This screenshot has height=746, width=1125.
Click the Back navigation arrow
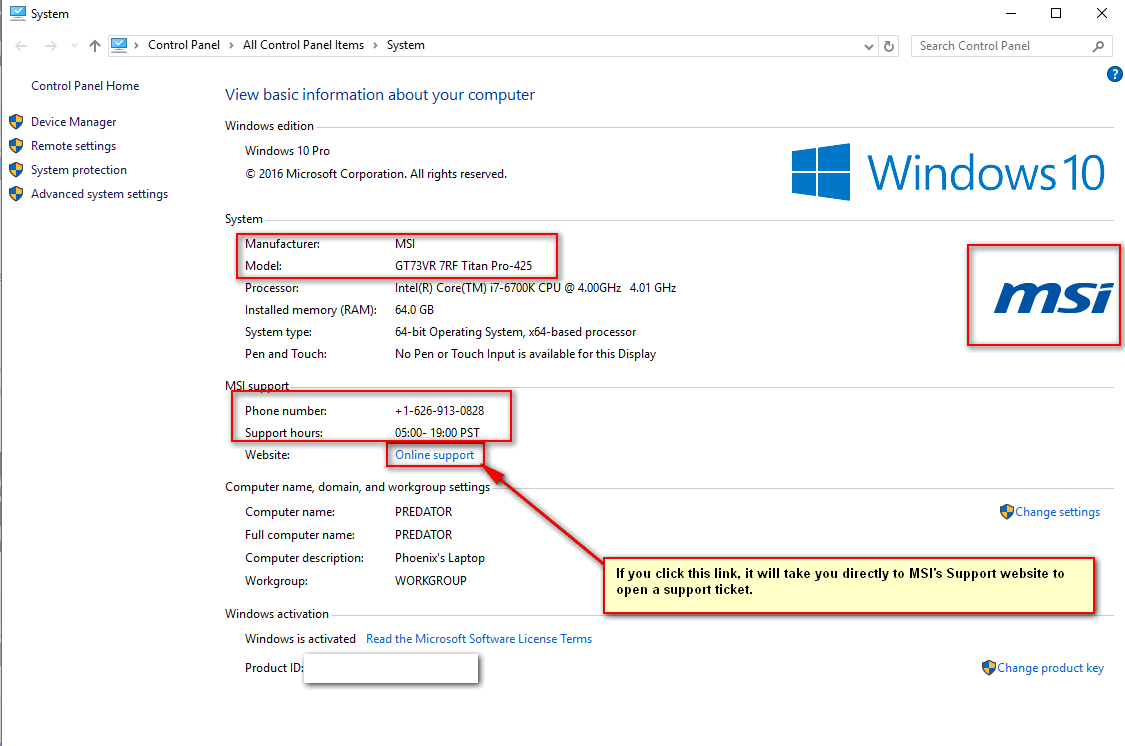pyautogui.click(x=22, y=46)
